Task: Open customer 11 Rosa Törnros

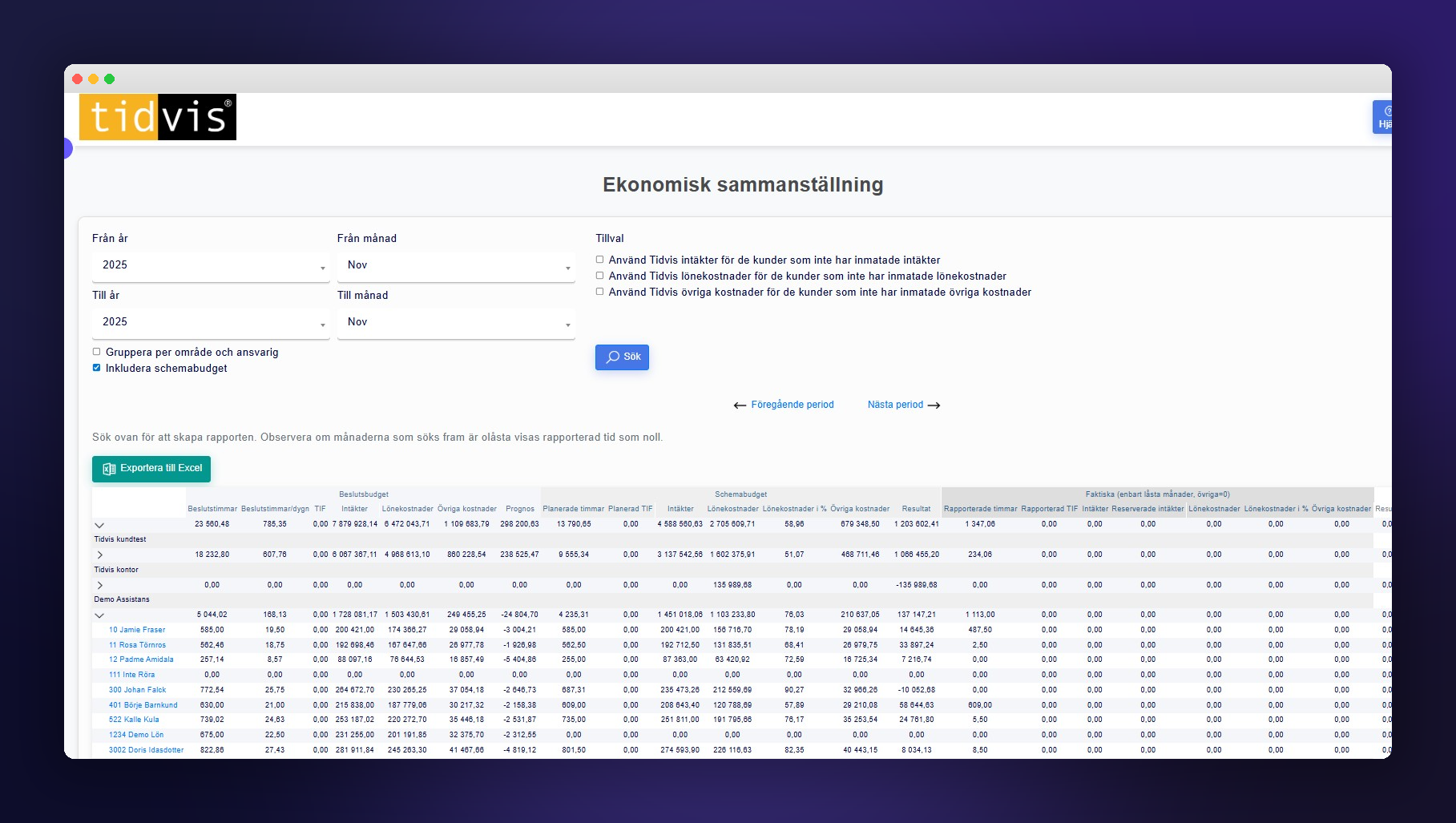Action: [x=138, y=645]
